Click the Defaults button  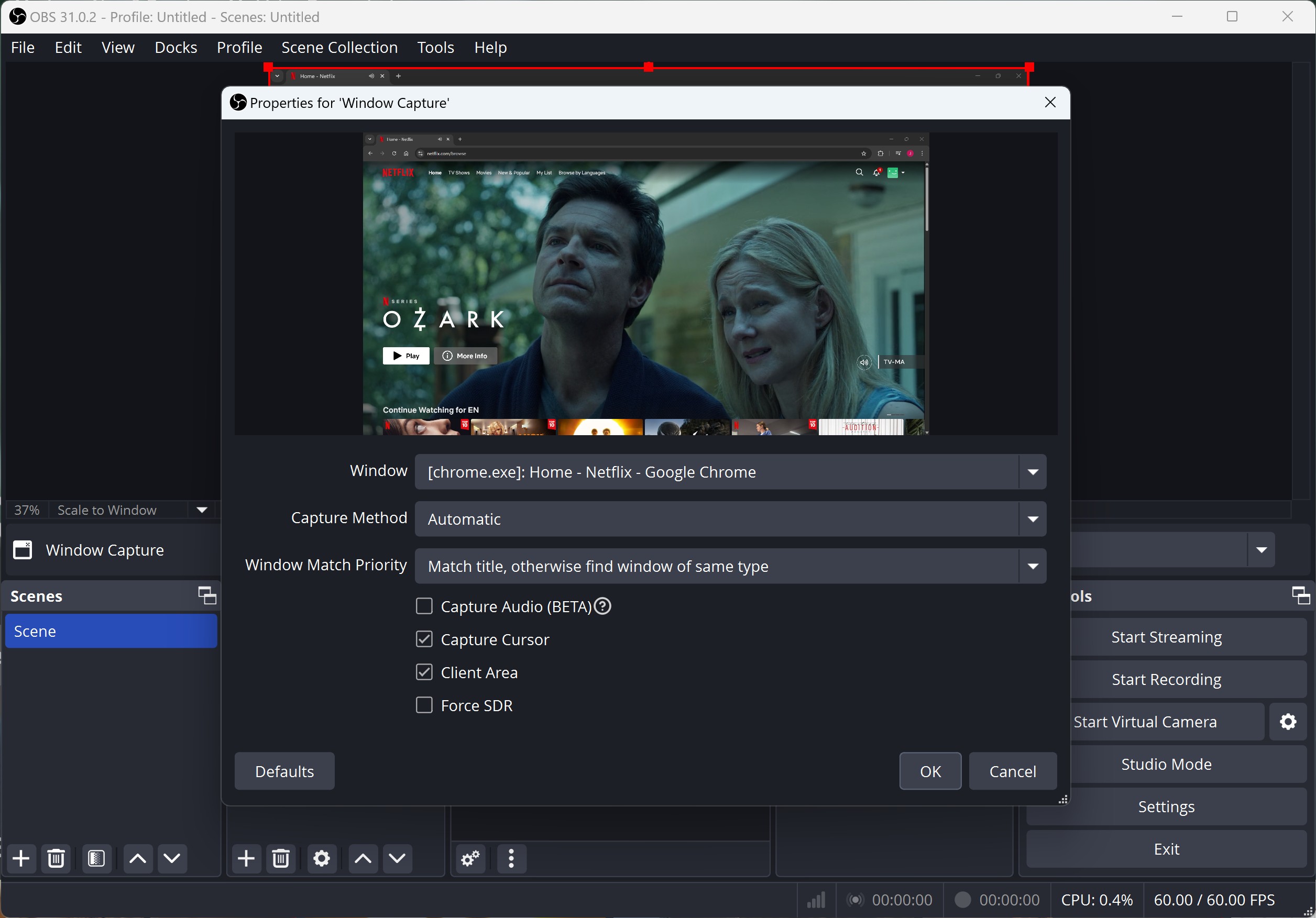coord(284,771)
